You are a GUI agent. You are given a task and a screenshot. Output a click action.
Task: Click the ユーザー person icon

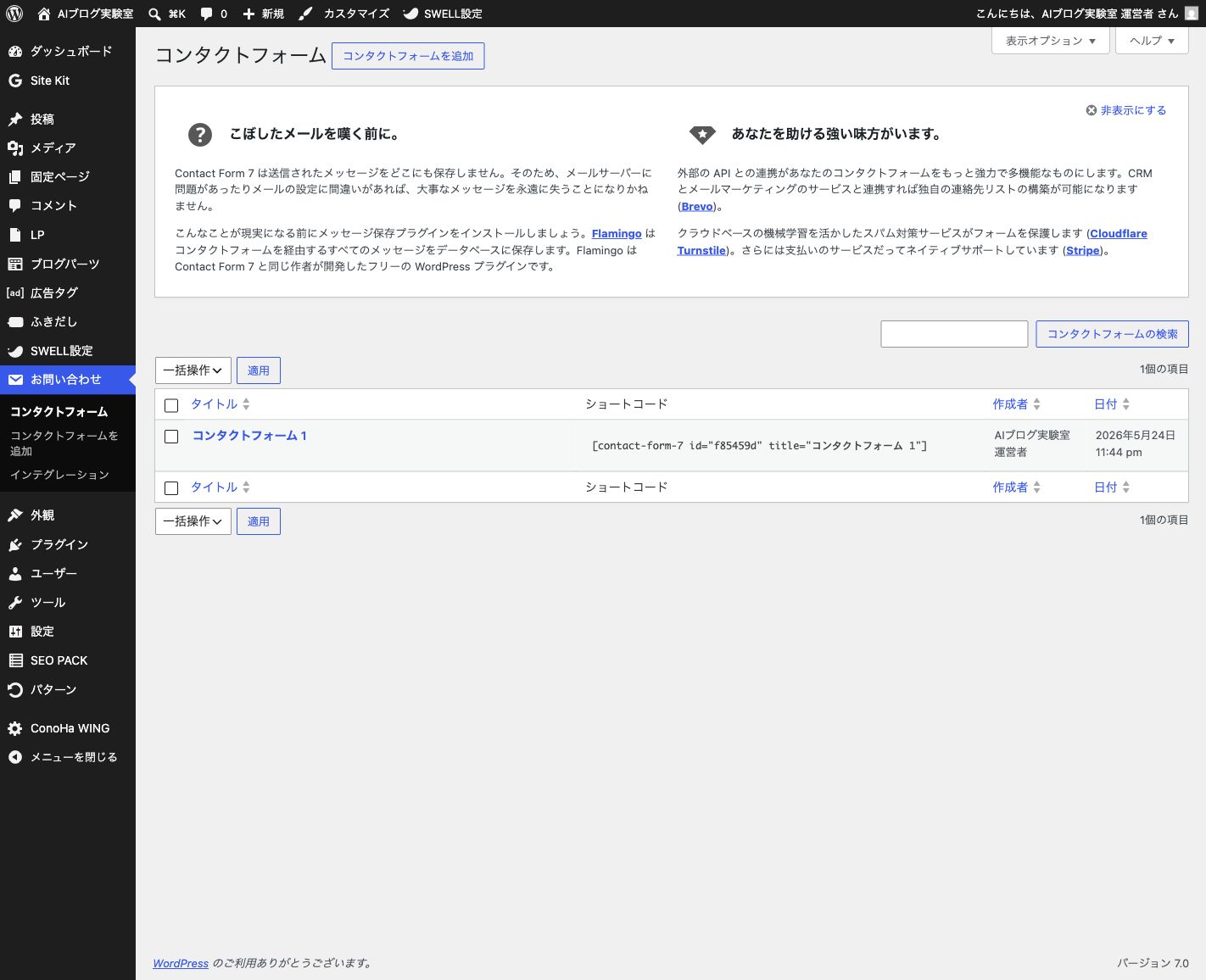[x=15, y=574]
